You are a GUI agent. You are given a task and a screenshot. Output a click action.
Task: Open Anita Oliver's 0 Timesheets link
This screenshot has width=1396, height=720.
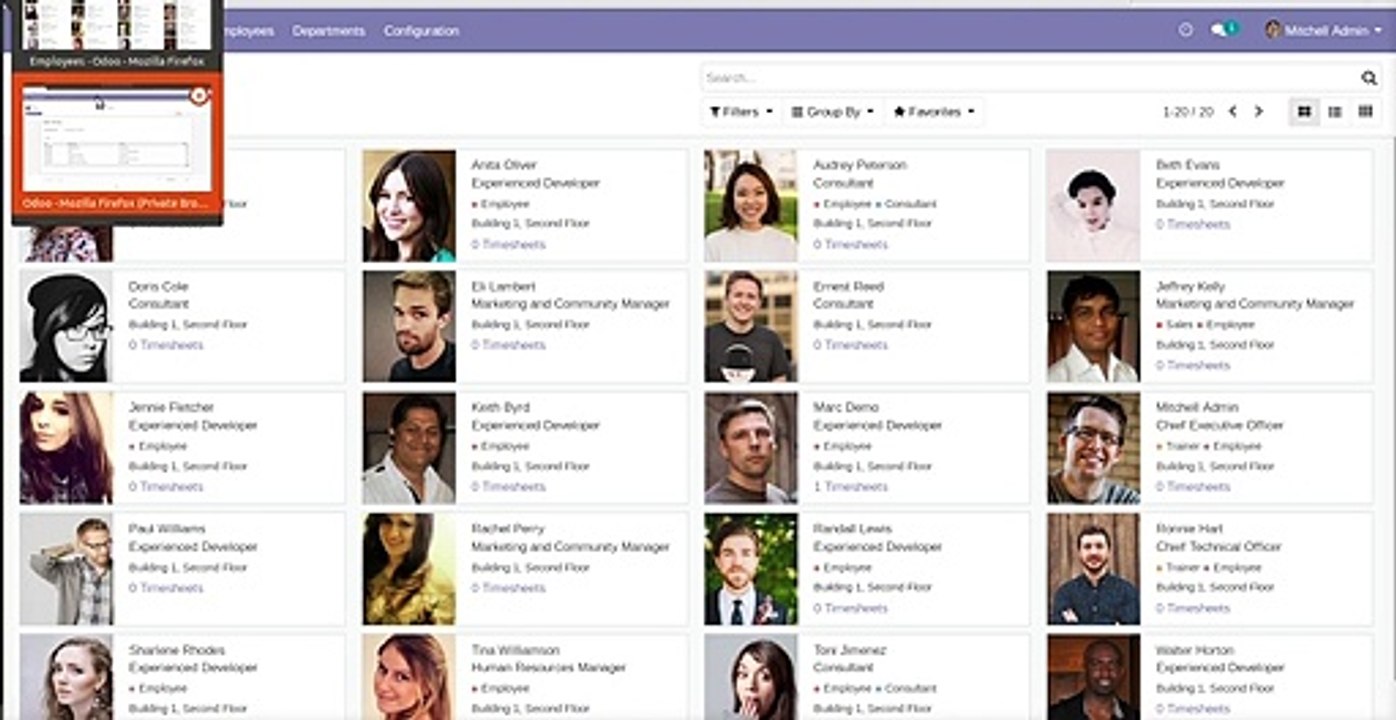(x=508, y=244)
